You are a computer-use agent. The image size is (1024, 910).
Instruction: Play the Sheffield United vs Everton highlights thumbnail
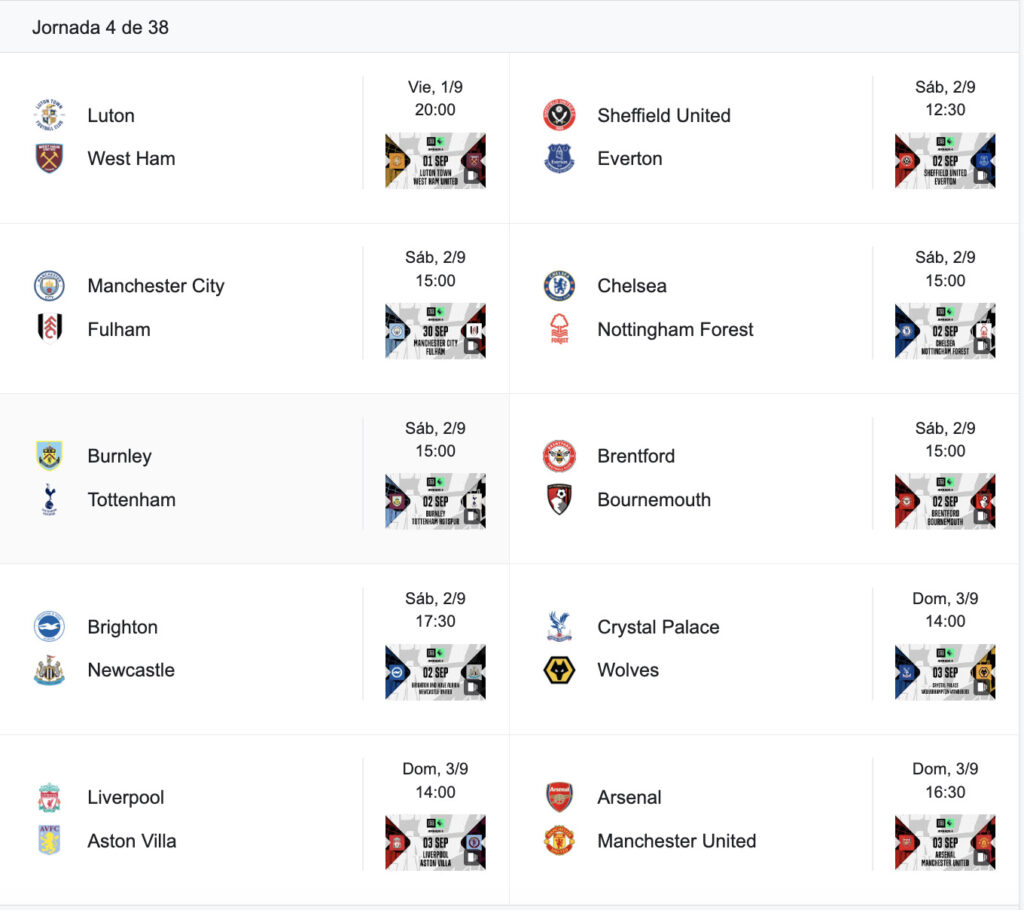pyautogui.click(x=945, y=161)
